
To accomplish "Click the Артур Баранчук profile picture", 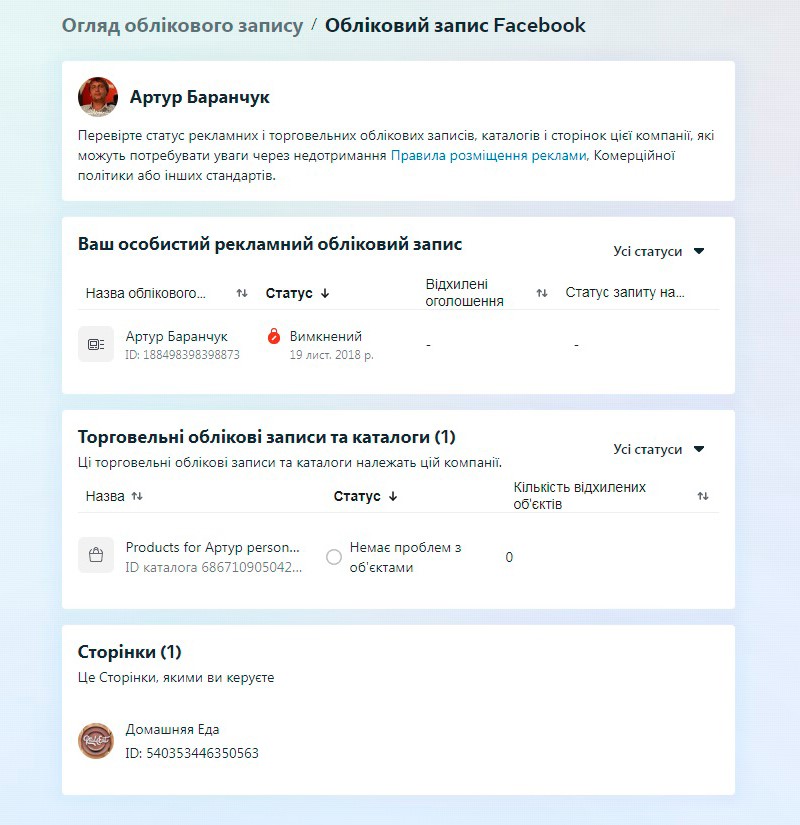I will [97, 97].
